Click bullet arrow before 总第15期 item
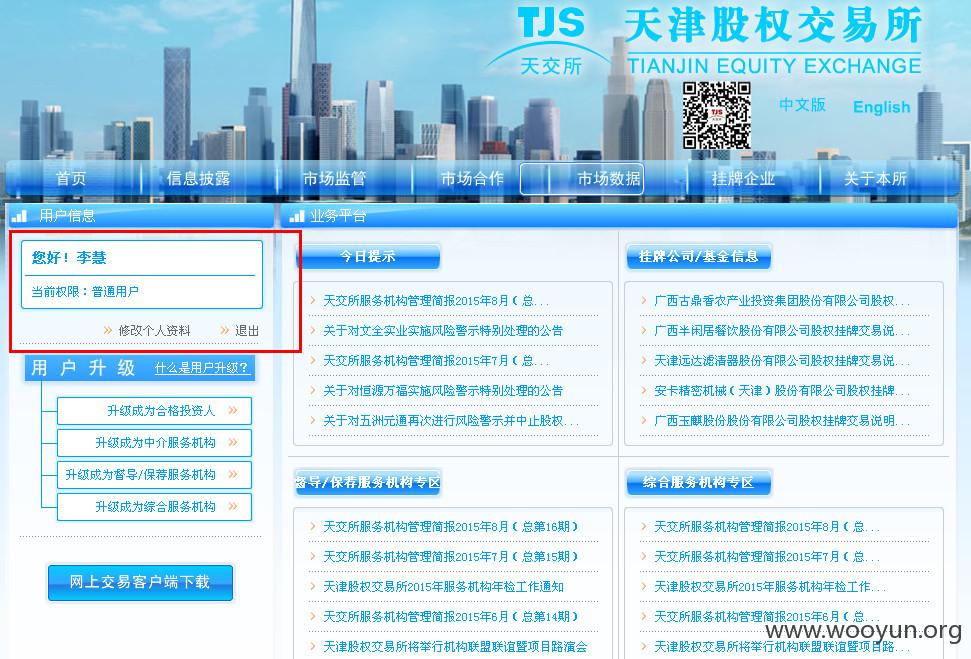Image resolution: width=971 pixels, height=659 pixels. (313, 556)
